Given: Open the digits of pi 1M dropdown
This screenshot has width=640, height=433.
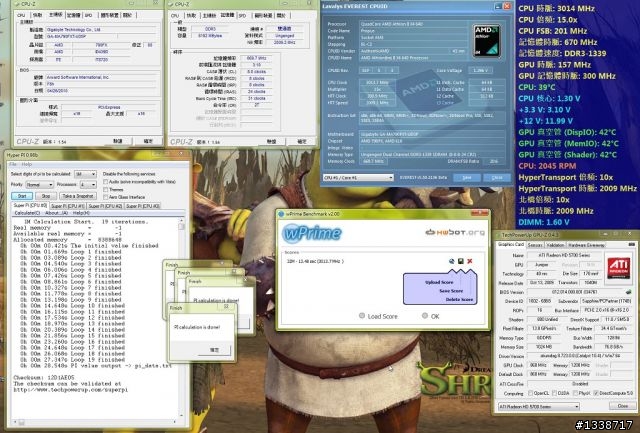Looking at the screenshot, I should (x=85, y=174).
